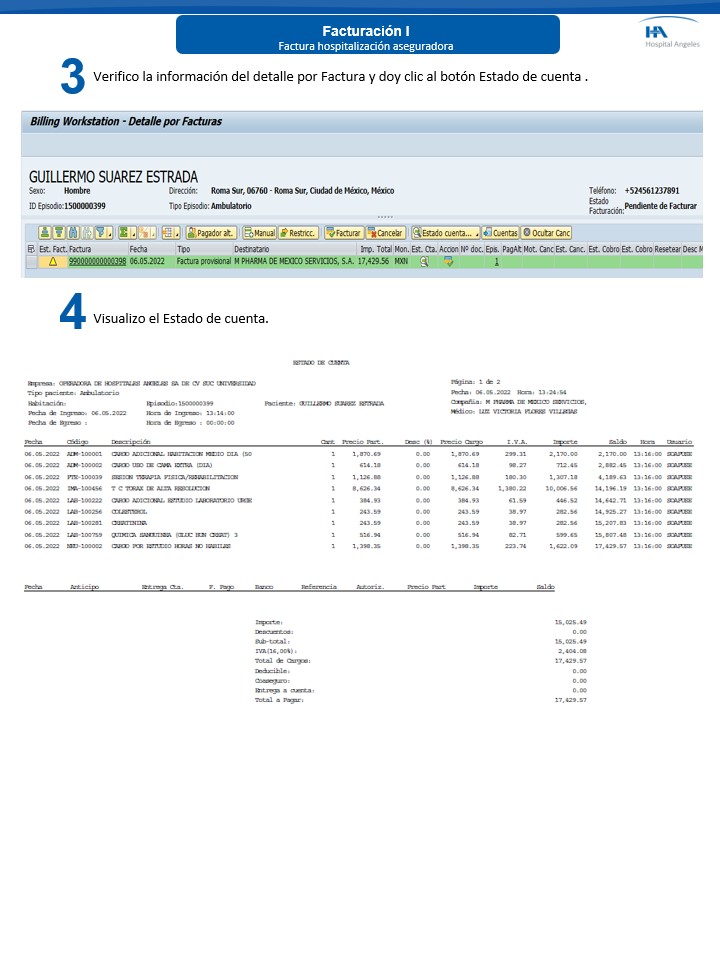This screenshot has width=720, height=960.
Task: Click the select-all icon in table corner
Action: coord(31,248)
